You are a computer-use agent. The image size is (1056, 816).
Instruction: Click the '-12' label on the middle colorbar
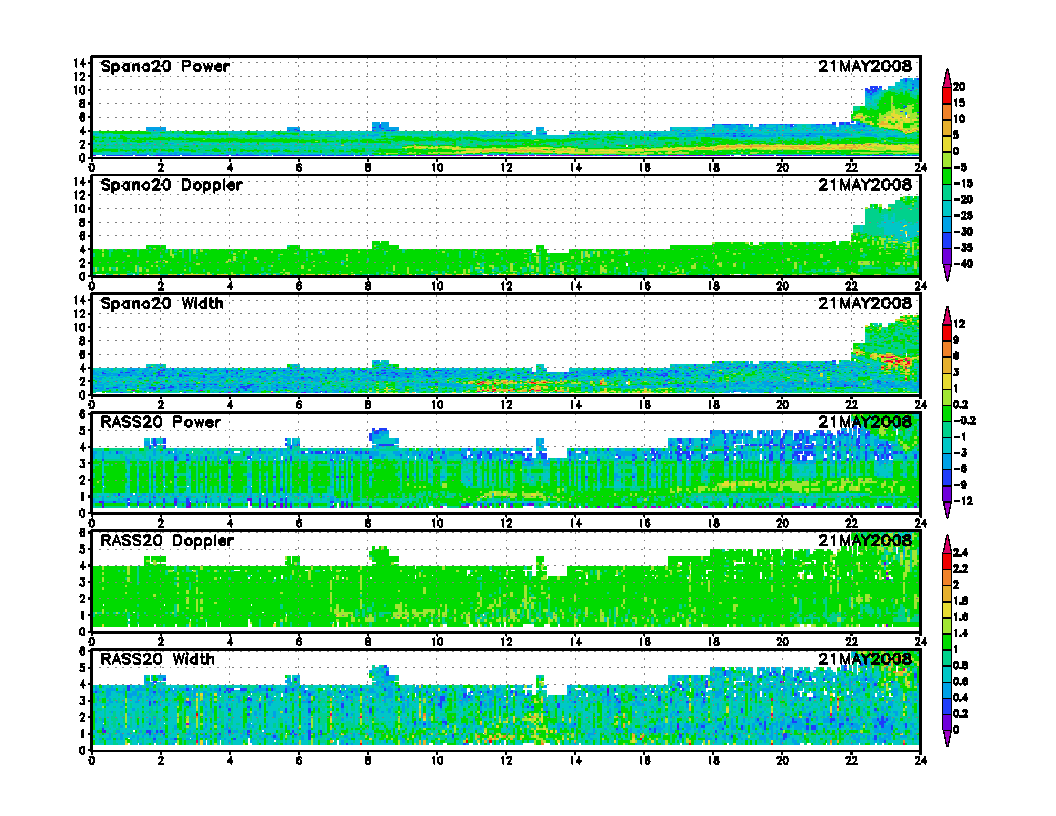963,501
